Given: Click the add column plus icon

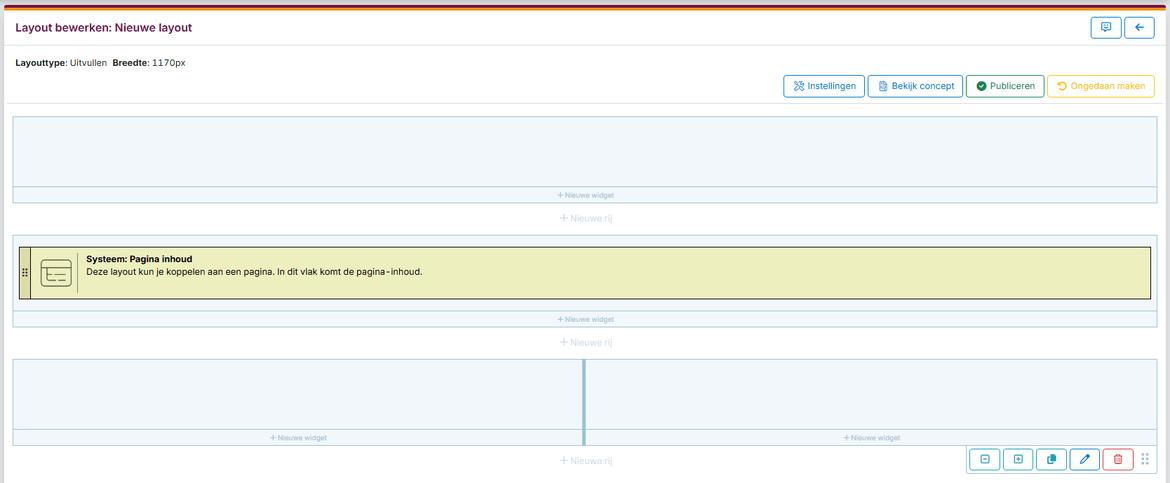Looking at the screenshot, I should (1018, 459).
